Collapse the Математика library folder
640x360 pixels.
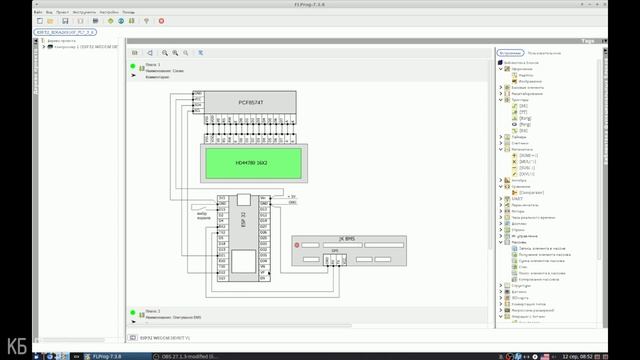[x=501, y=149]
